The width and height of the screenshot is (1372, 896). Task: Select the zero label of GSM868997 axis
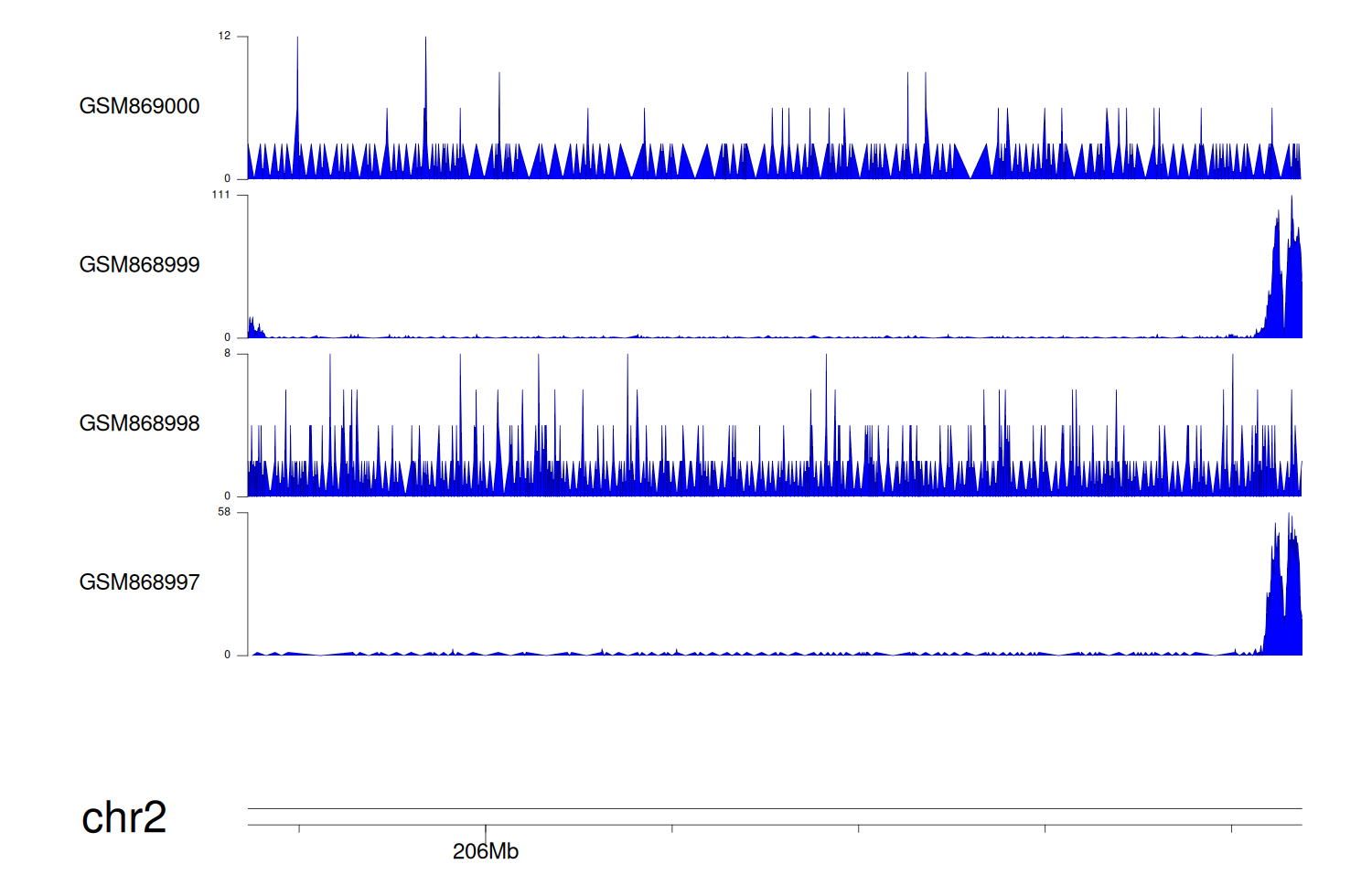(x=227, y=655)
